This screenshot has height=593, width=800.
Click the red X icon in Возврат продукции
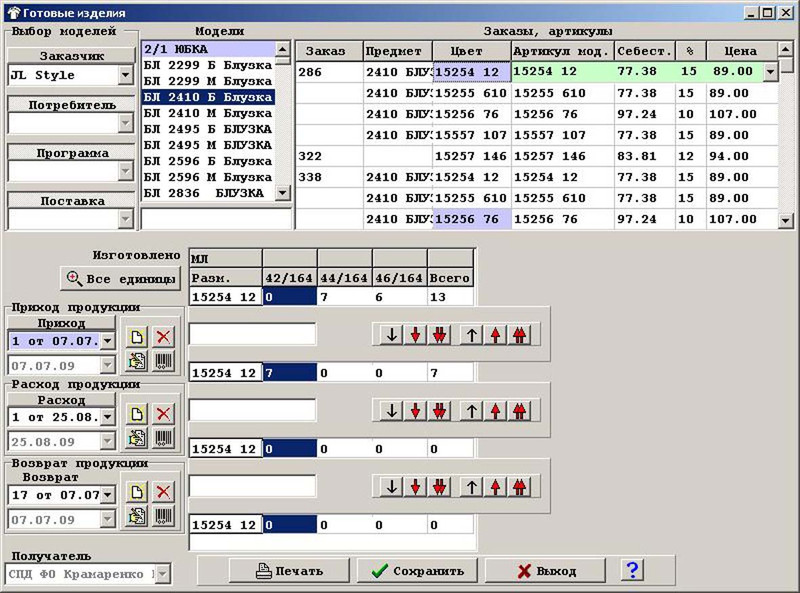(x=163, y=492)
